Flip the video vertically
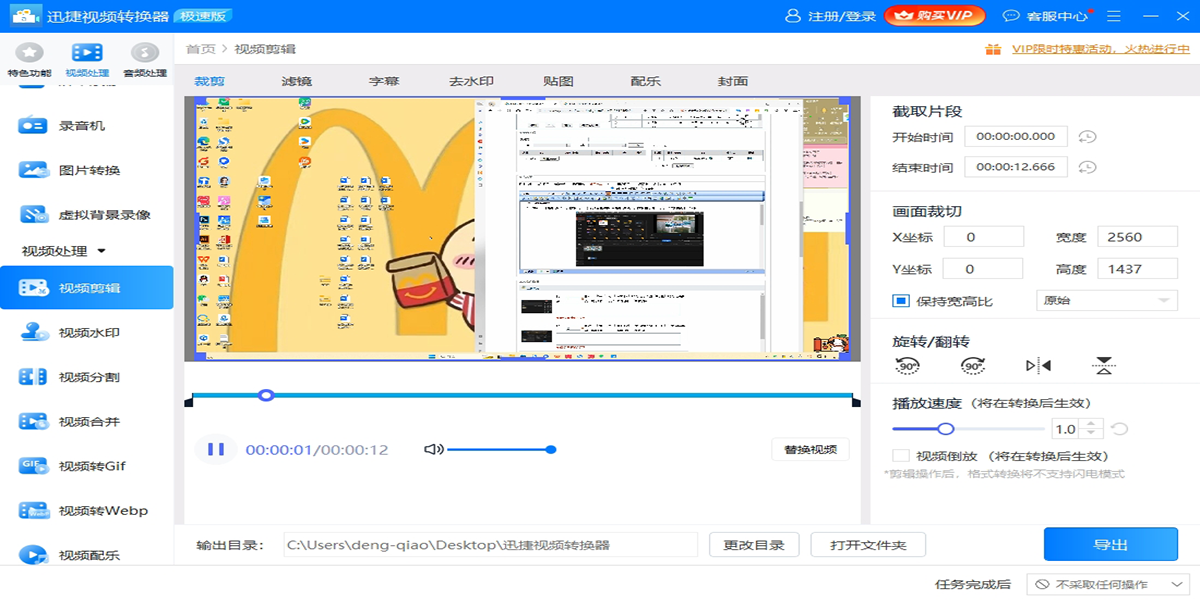The width and height of the screenshot is (1200, 600). point(1103,366)
